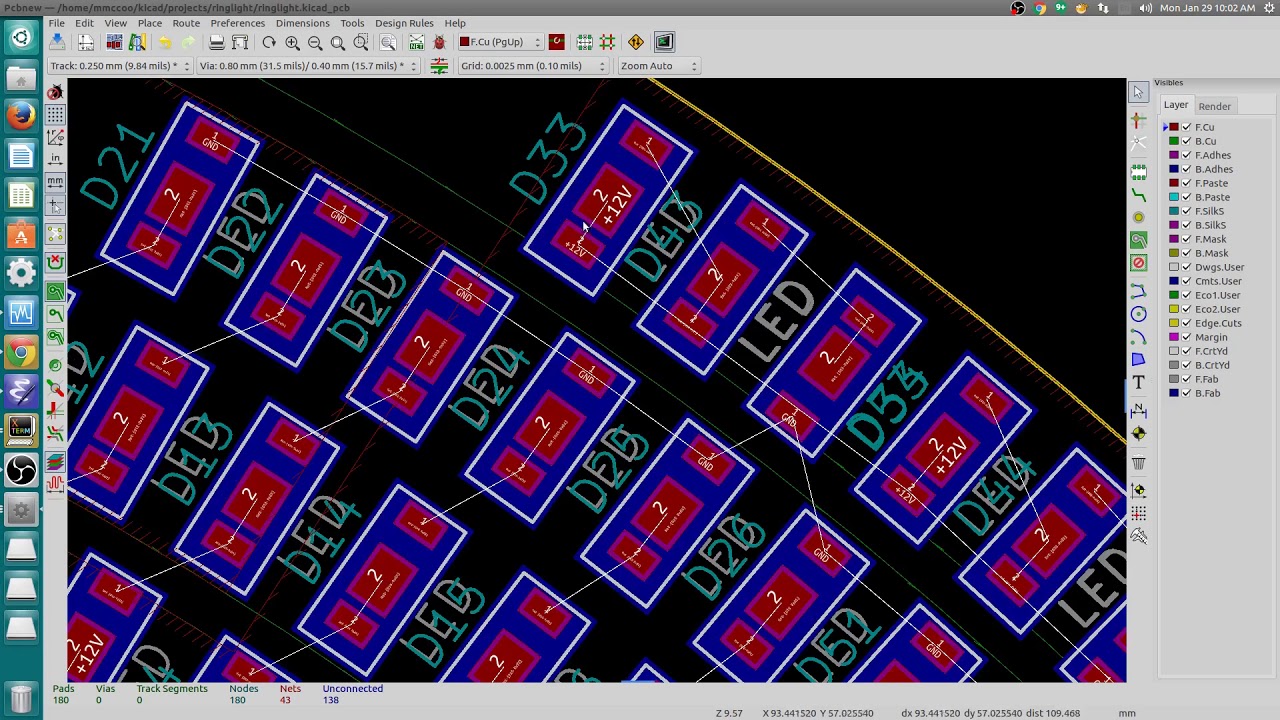Toggle F.SilkS layer visibility checkbox
The width and height of the screenshot is (1280, 720).
click(1186, 211)
